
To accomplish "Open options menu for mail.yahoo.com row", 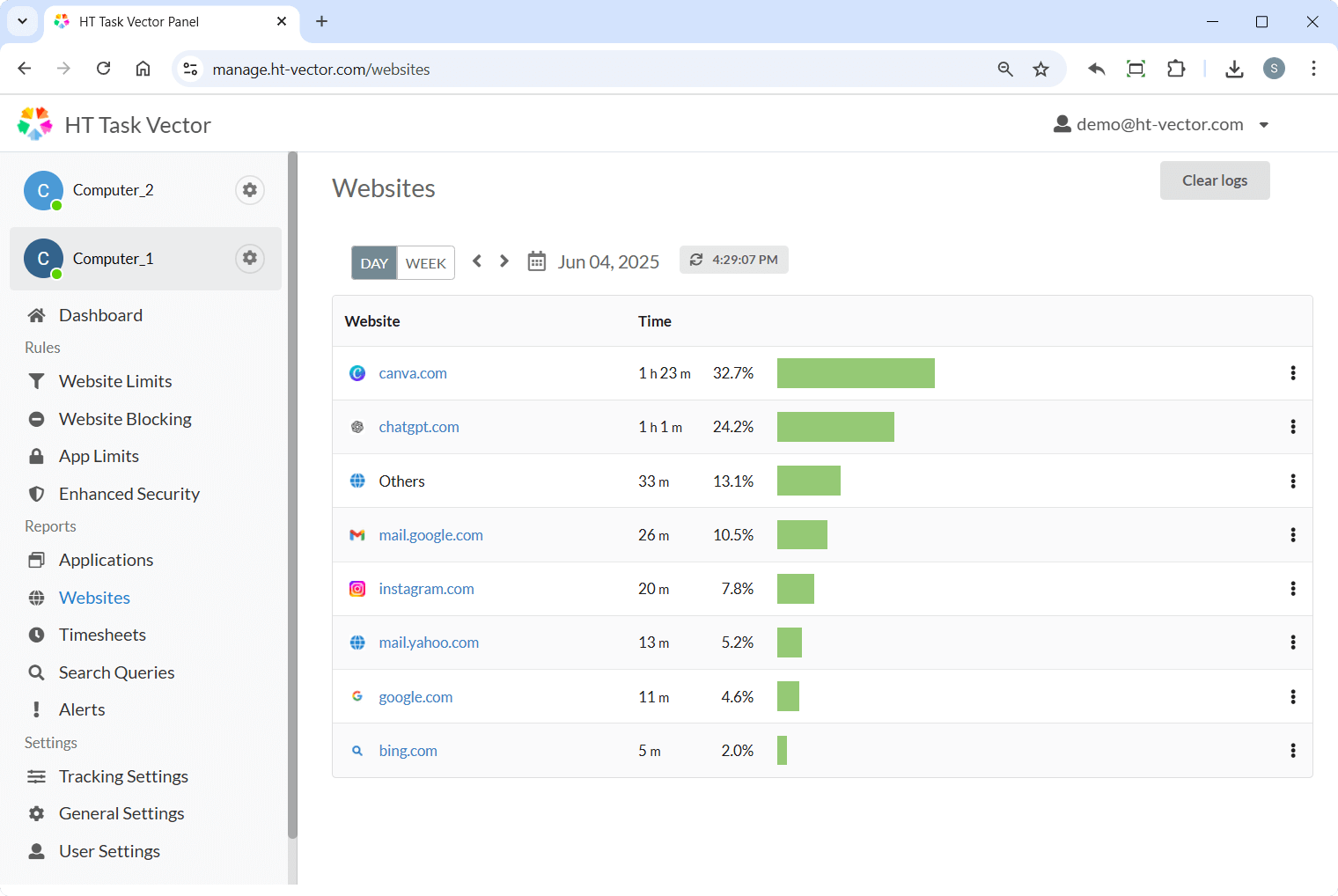I will click(1293, 643).
